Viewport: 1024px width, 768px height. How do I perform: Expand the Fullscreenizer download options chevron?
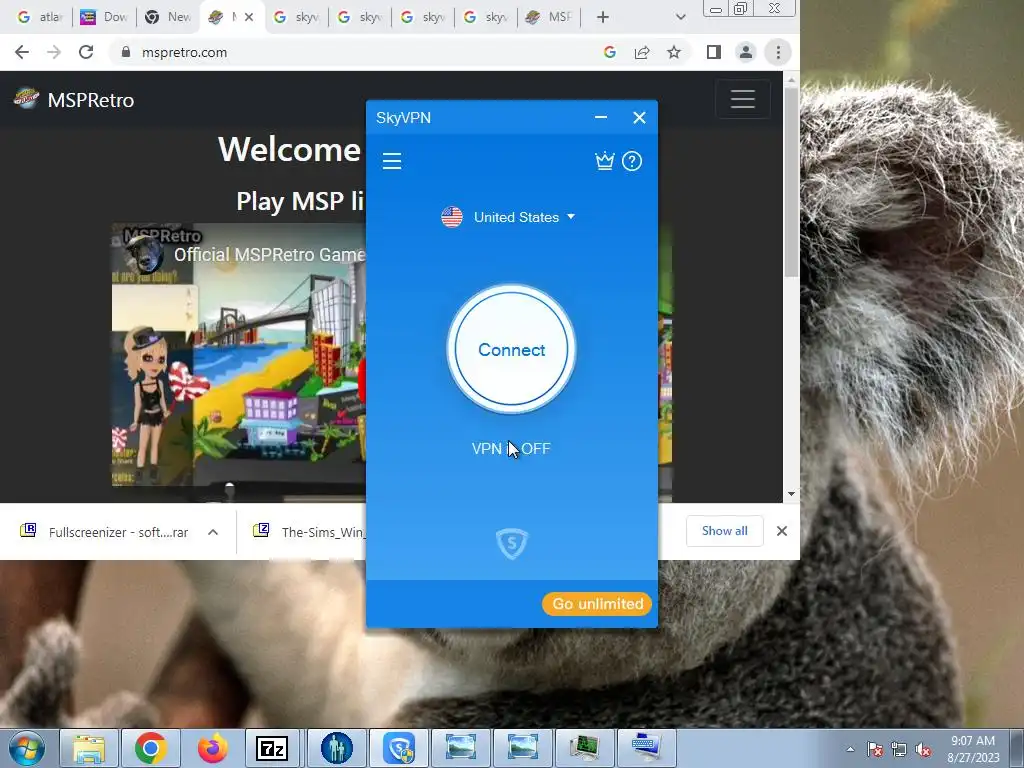coord(213,532)
